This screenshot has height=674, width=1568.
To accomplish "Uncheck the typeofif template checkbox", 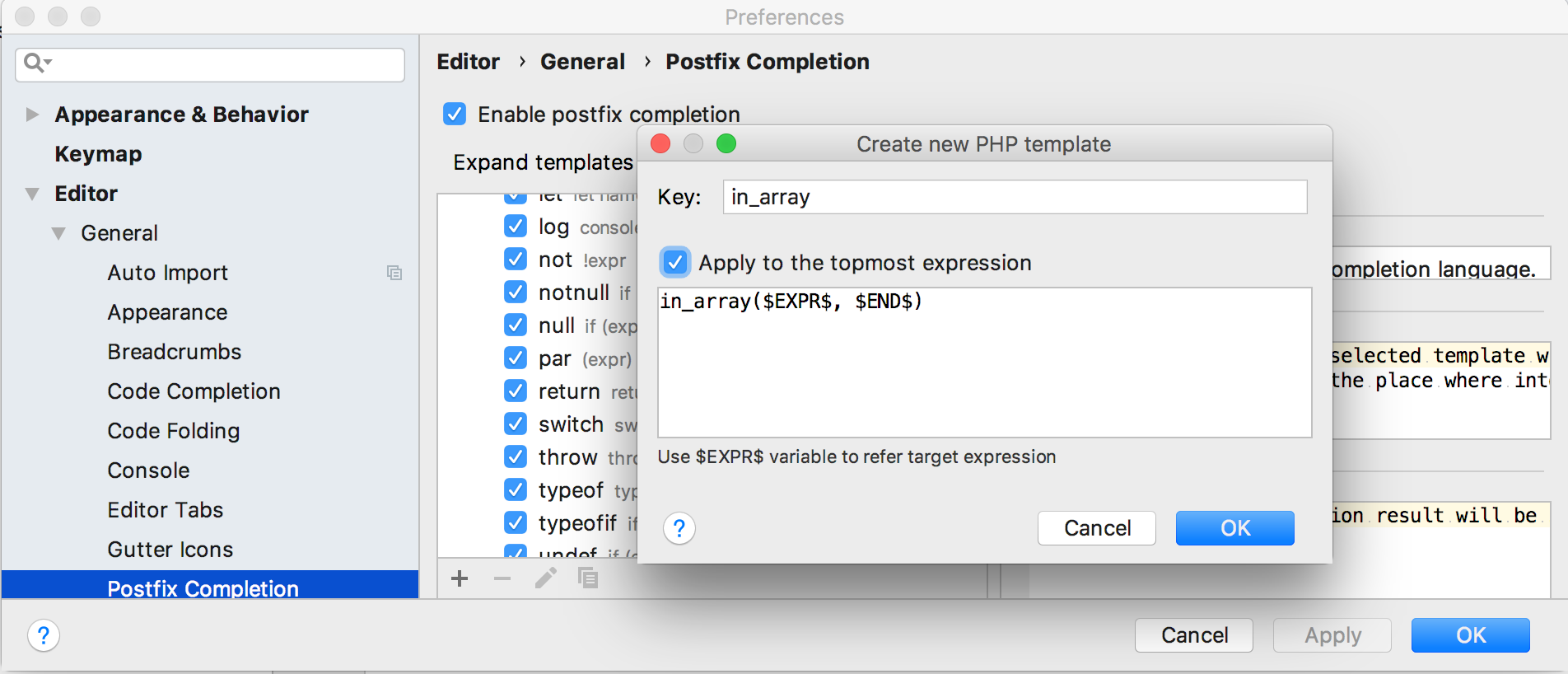I will point(516,522).
